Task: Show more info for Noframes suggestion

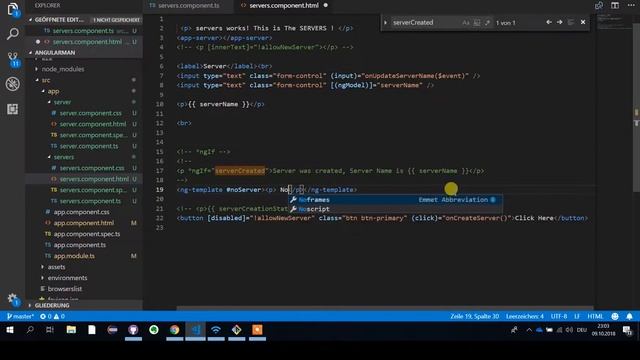Action: (x=493, y=200)
